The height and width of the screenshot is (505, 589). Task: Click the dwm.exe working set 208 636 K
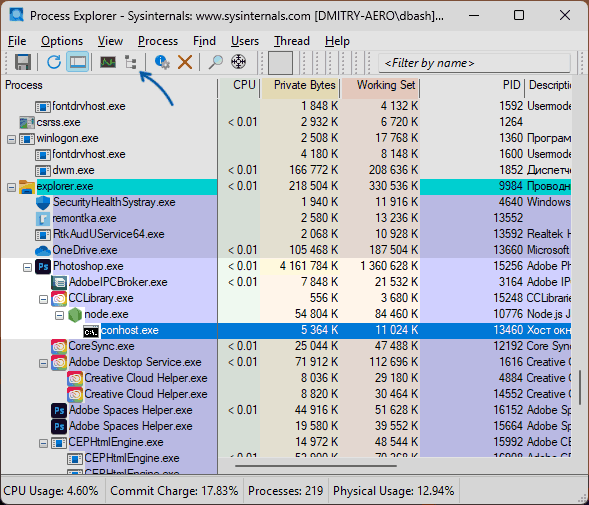point(393,170)
